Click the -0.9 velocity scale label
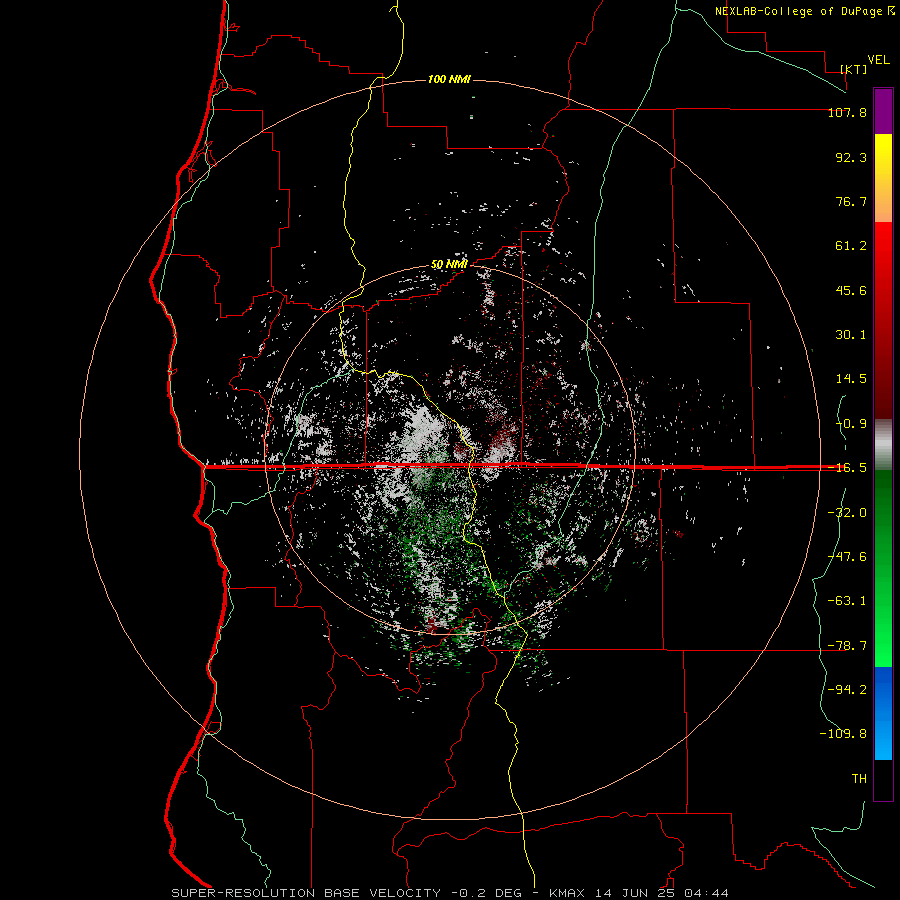Image resolution: width=900 pixels, height=900 pixels. pos(851,424)
